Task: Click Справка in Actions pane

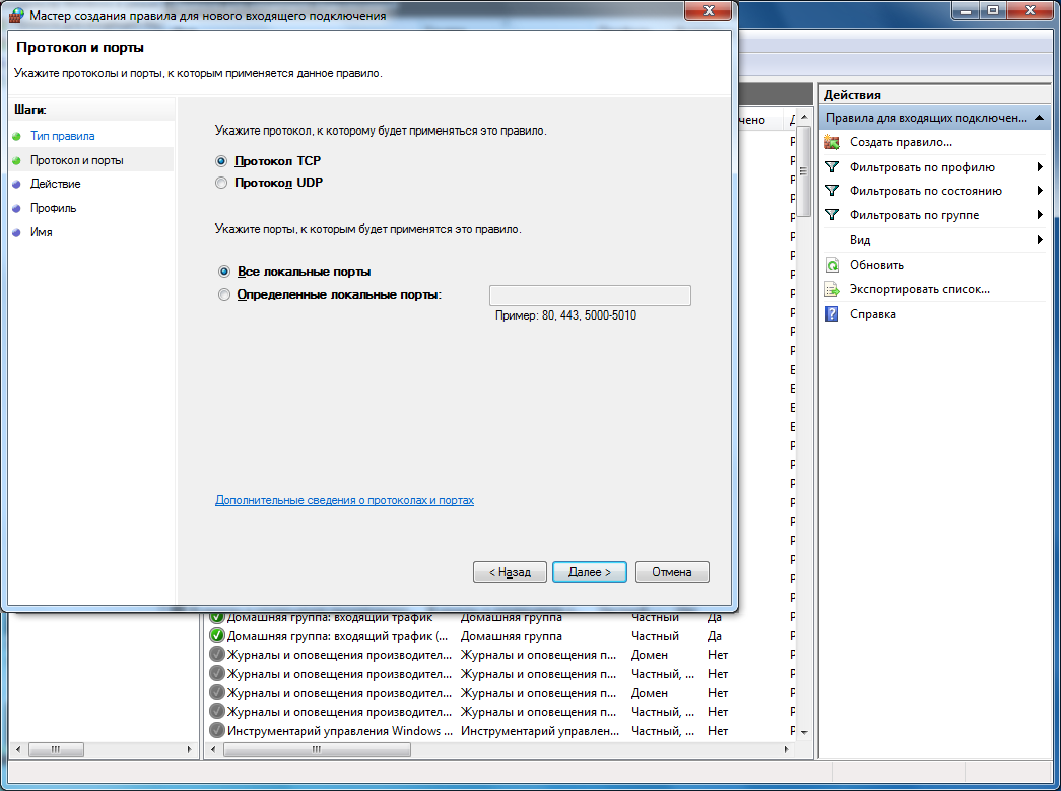Action: click(873, 314)
